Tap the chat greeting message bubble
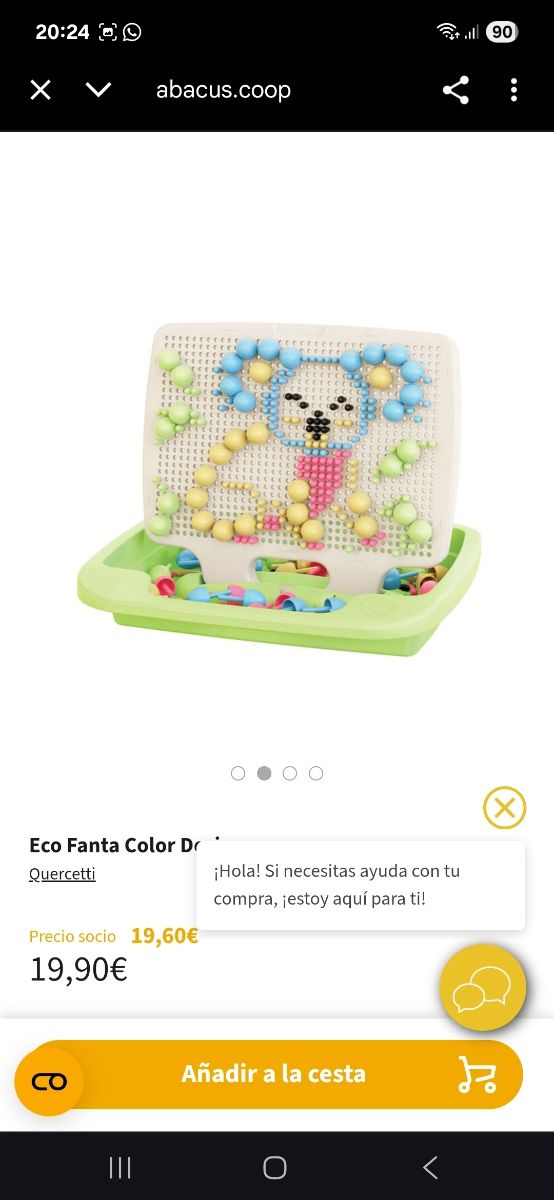This screenshot has height=1200, width=554. tap(360, 885)
